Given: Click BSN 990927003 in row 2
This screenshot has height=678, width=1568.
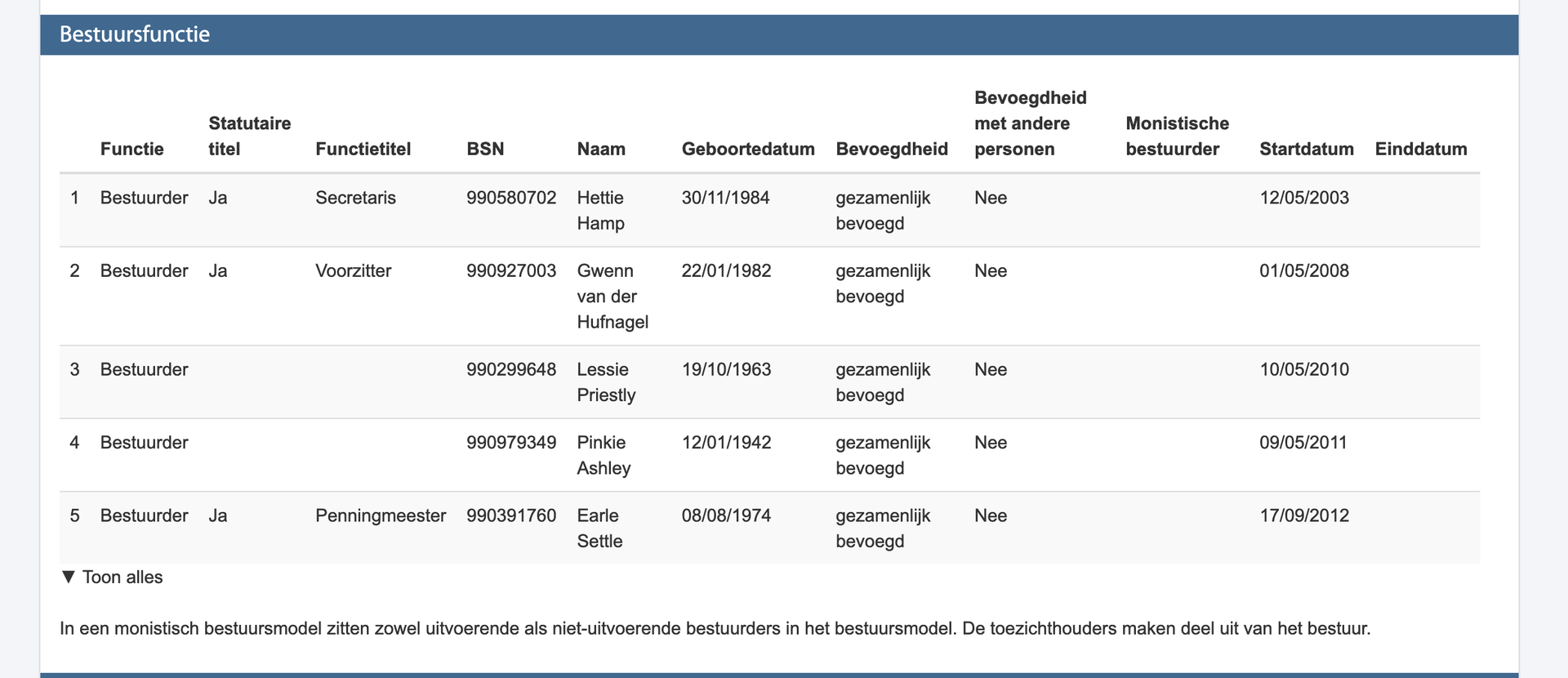Looking at the screenshot, I should pos(511,270).
